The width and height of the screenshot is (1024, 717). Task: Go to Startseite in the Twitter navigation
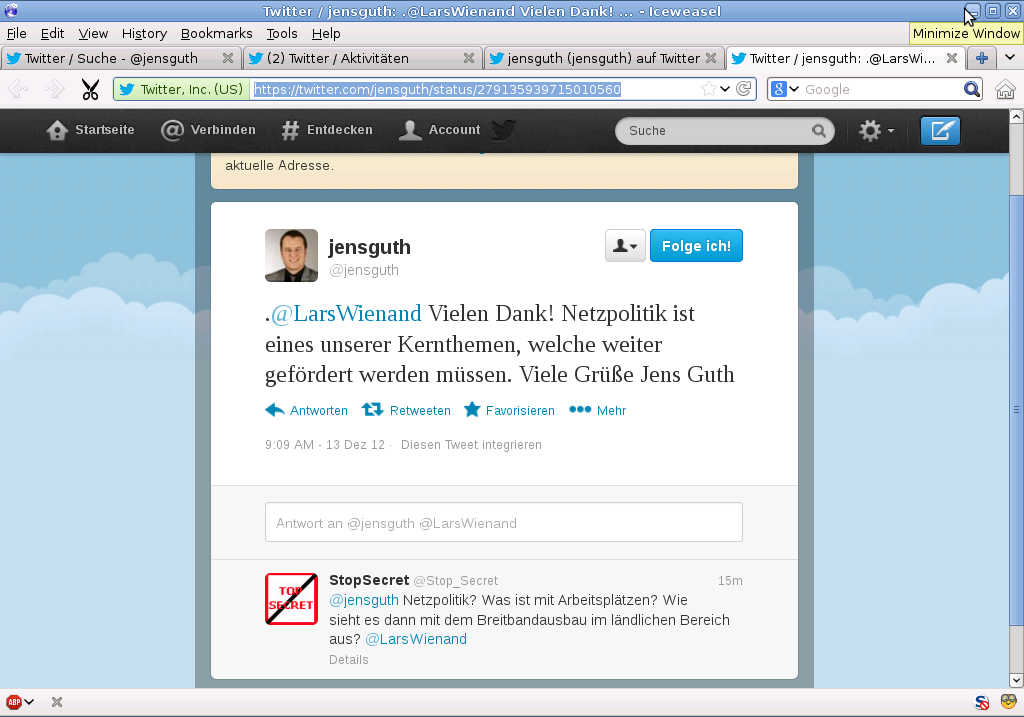coord(91,130)
